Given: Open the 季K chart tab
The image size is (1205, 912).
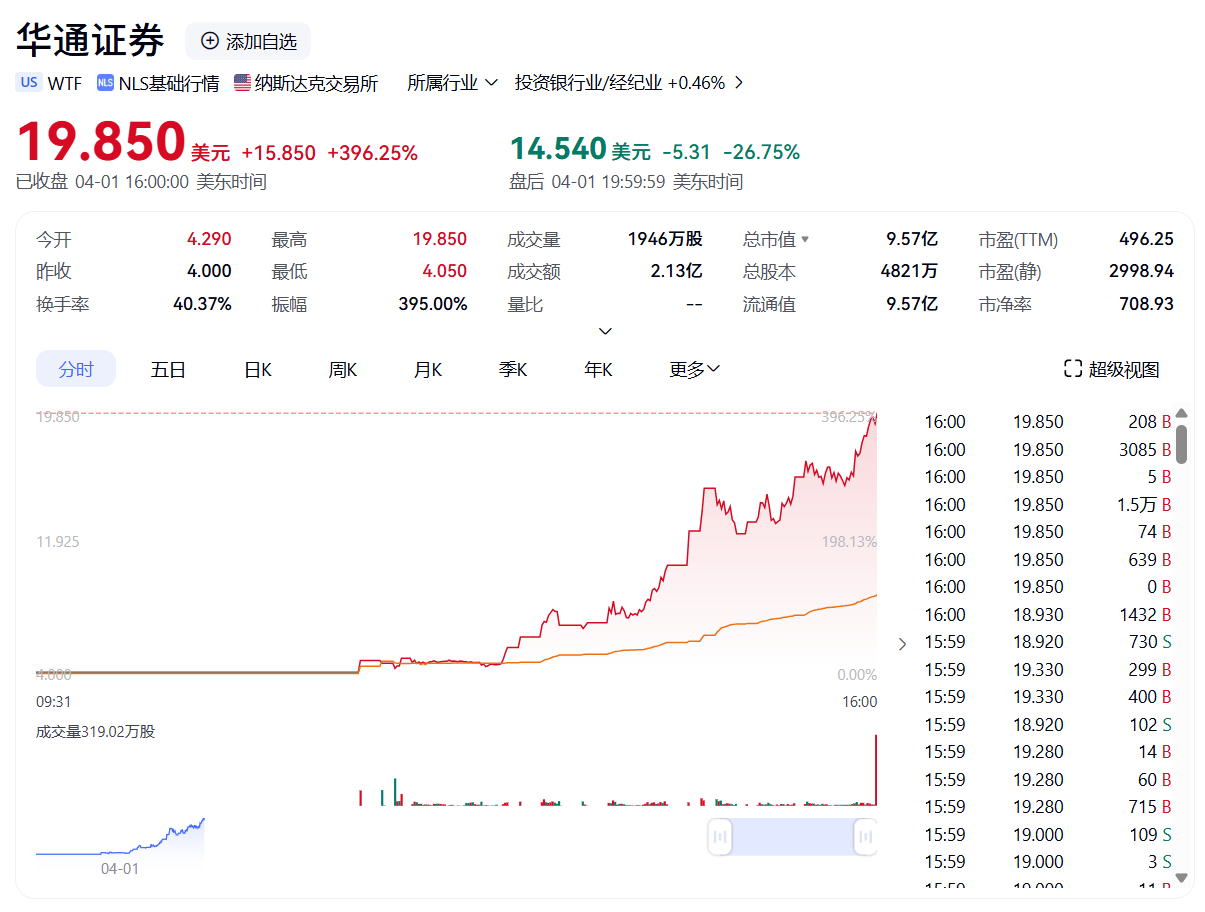Looking at the screenshot, I should click(x=513, y=369).
